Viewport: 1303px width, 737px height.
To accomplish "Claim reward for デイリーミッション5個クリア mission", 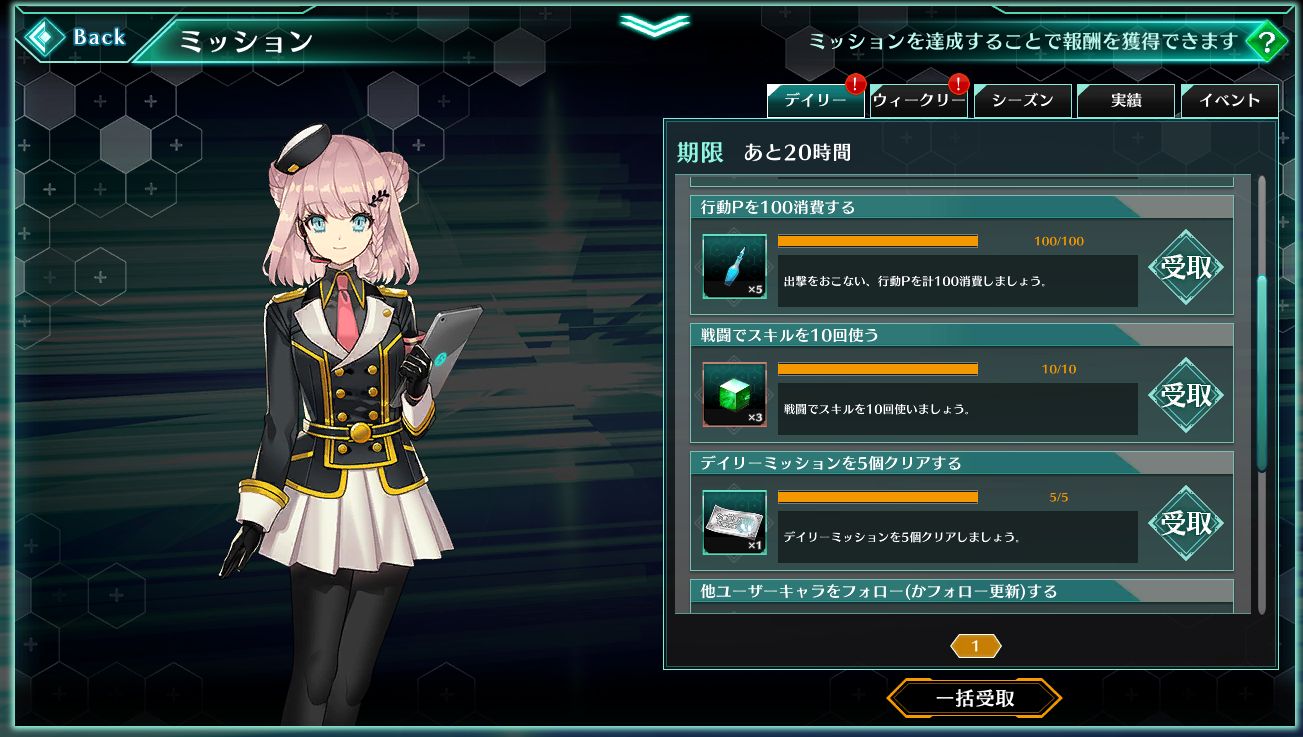I will pyautogui.click(x=1186, y=523).
